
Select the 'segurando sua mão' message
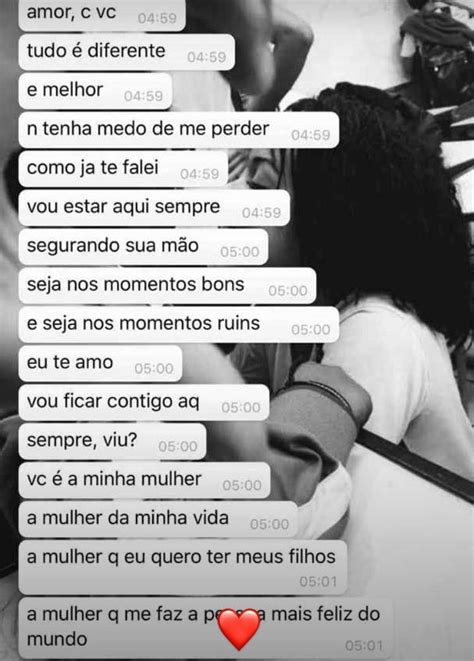[143, 247]
